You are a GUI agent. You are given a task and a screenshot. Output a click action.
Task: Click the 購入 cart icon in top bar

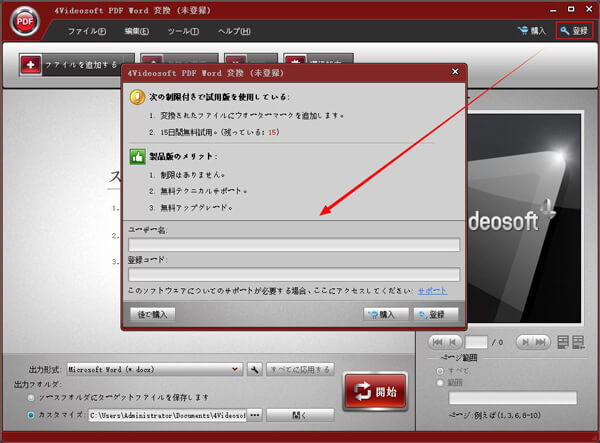pyautogui.click(x=532, y=31)
